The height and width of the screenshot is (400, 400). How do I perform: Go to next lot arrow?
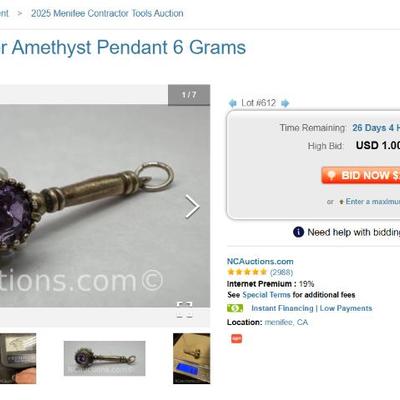pos(285,103)
